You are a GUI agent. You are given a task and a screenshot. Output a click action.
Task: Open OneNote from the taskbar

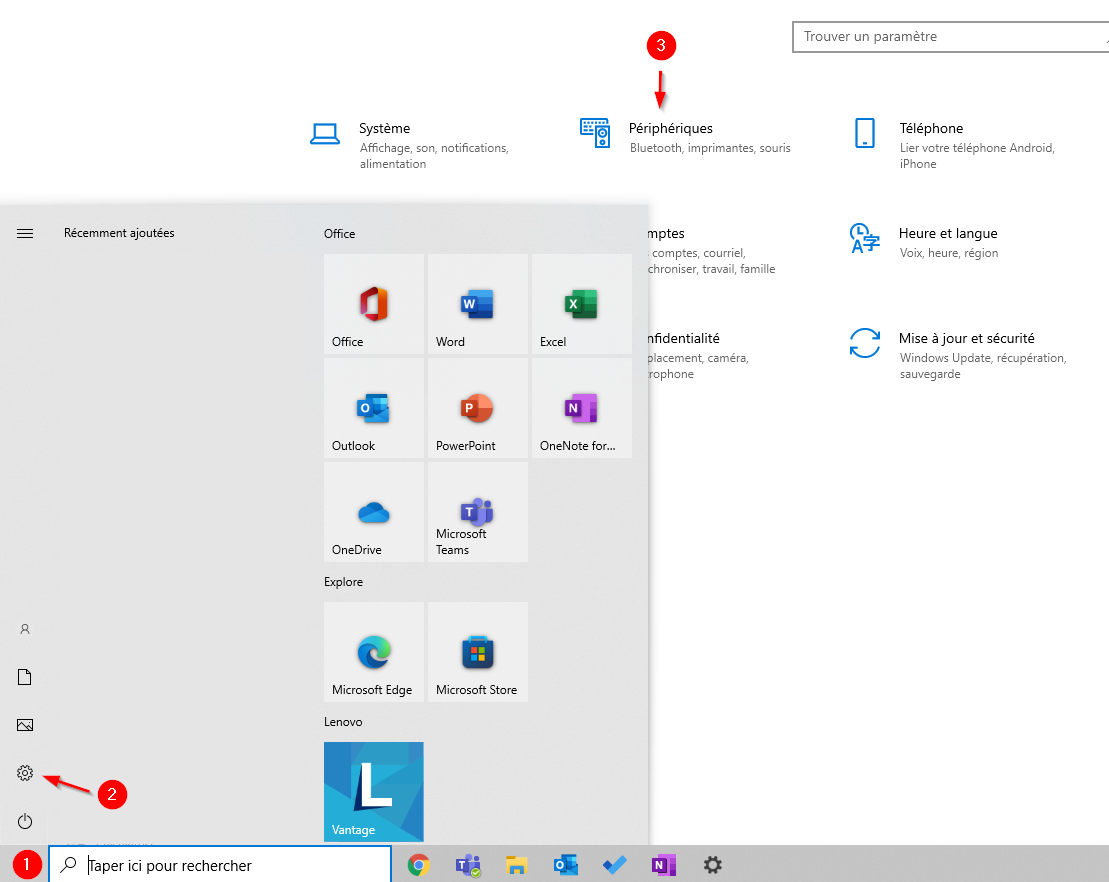click(x=663, y=864)
